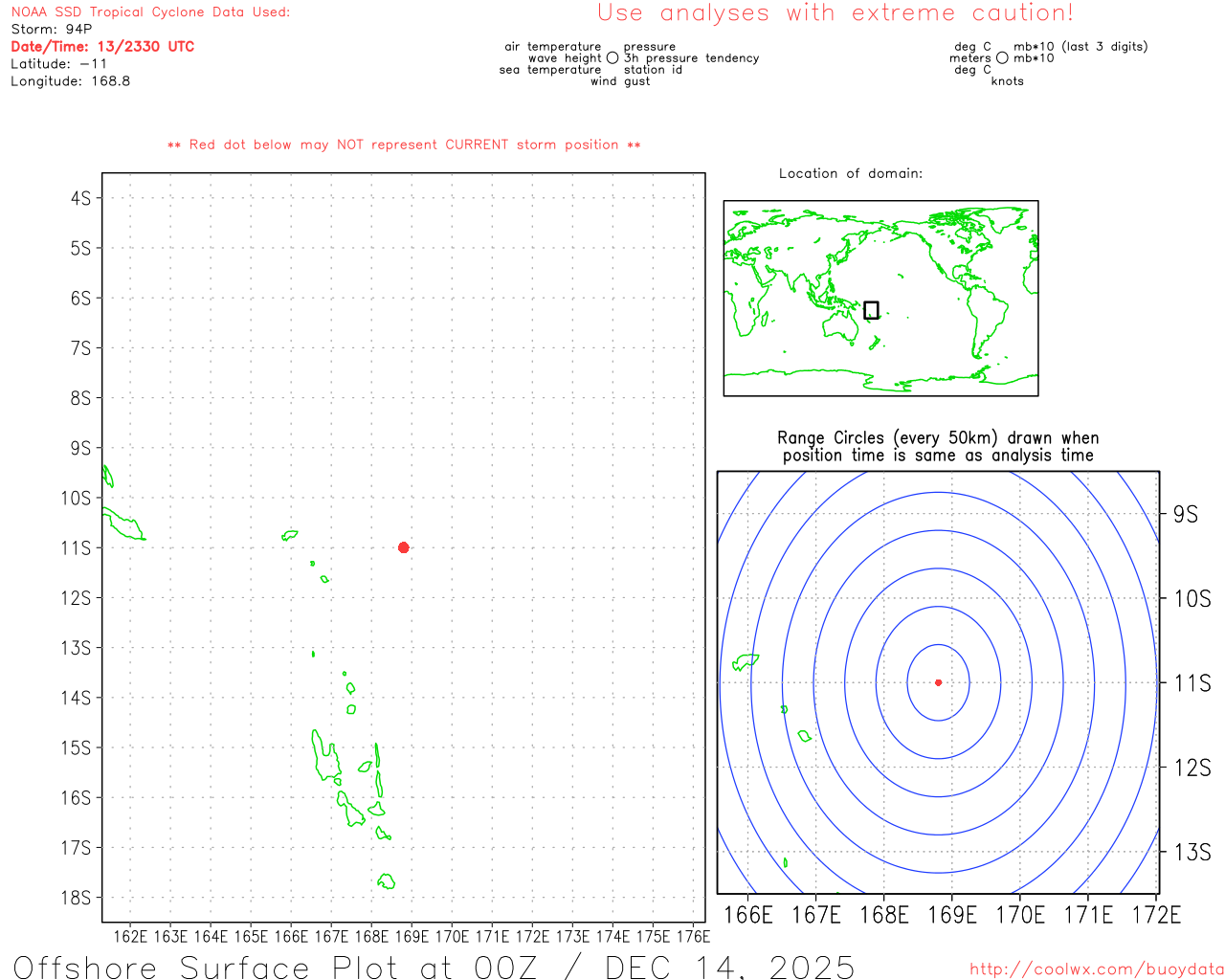Screen dimensions: 1225x980
Task: Click the 11S label on main map axis
Action: pos(76,548)
